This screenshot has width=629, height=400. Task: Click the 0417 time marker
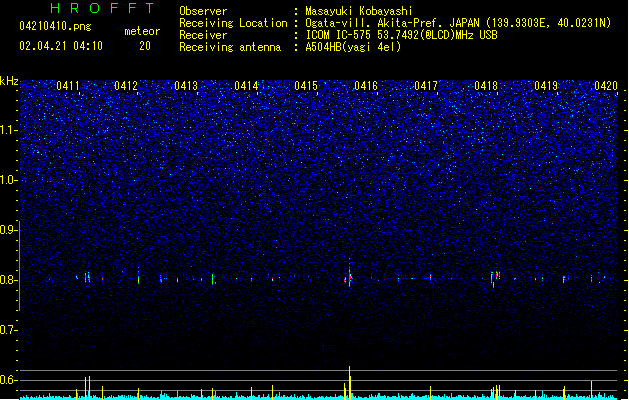(x=426, y=86)
